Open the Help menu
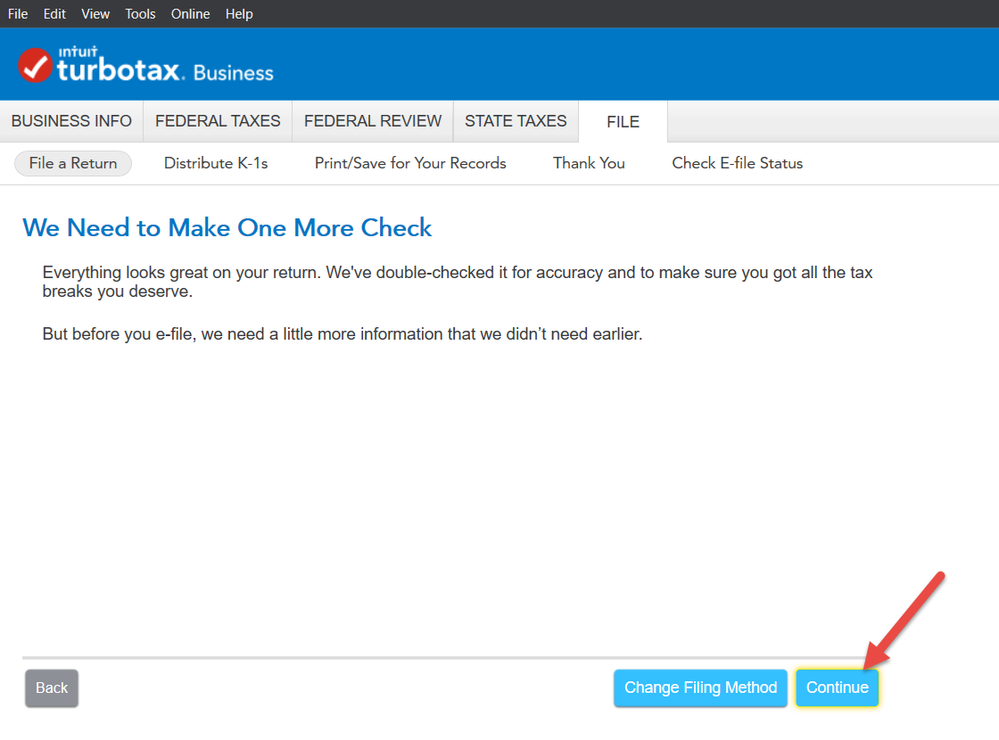 (x=239, y=14)
